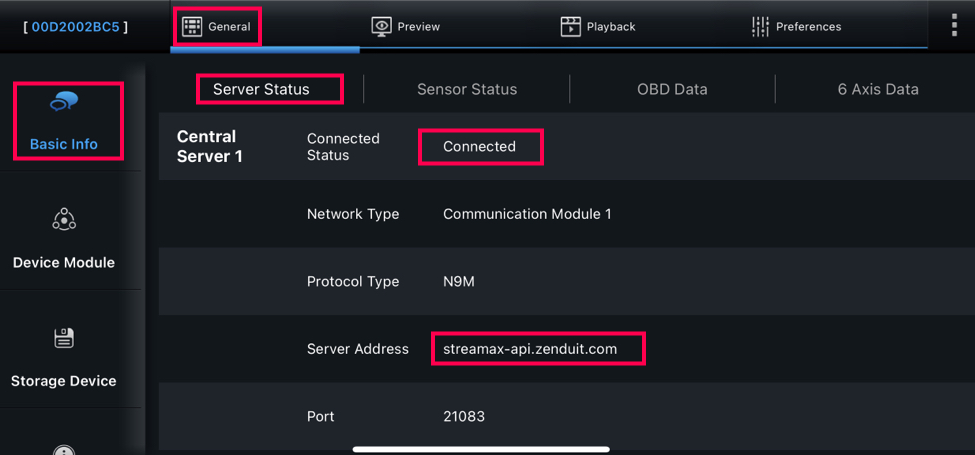Select the Basic Info chat bubbles icon
Image resolution: width=975 pixels, height=455 pixels.
click(63, 102)
